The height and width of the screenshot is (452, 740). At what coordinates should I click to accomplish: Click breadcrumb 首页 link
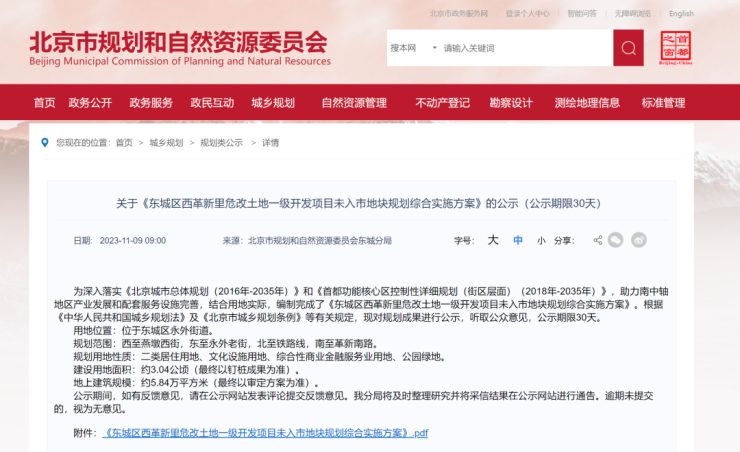pyautogui.click(x=124, y=143)
